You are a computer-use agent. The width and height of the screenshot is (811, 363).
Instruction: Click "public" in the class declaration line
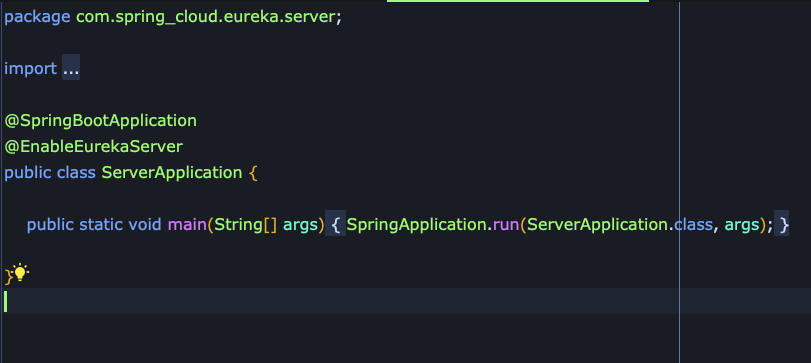coord(28,173)
